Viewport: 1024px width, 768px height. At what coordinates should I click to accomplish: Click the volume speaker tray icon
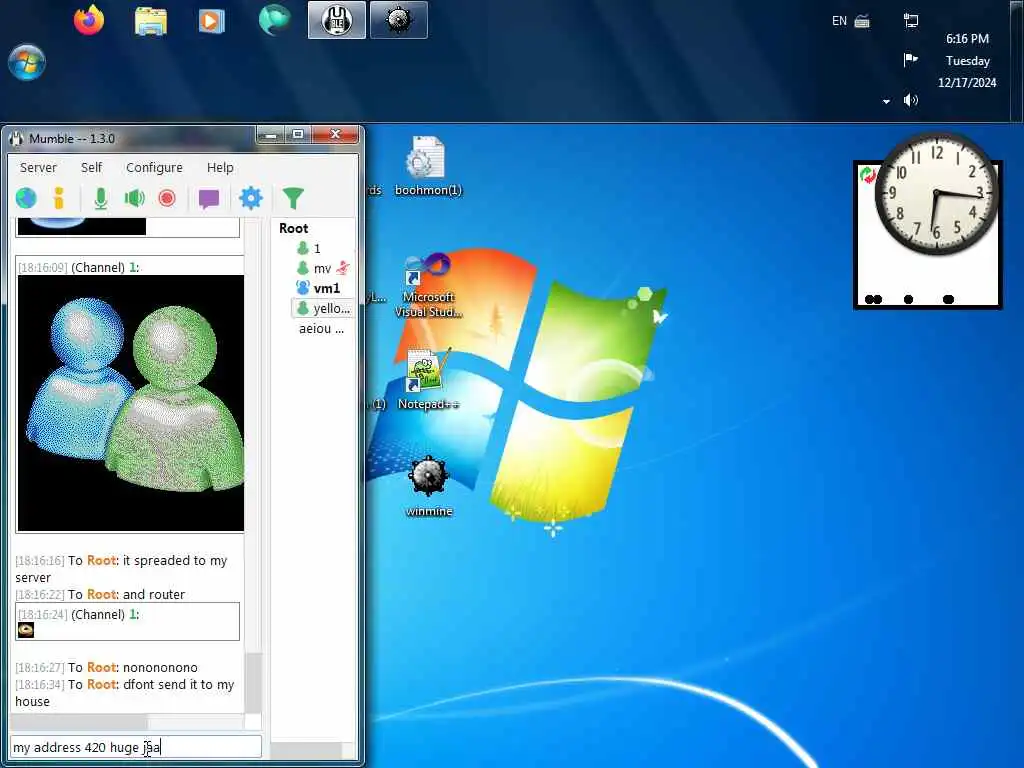(x=910, y=100)
